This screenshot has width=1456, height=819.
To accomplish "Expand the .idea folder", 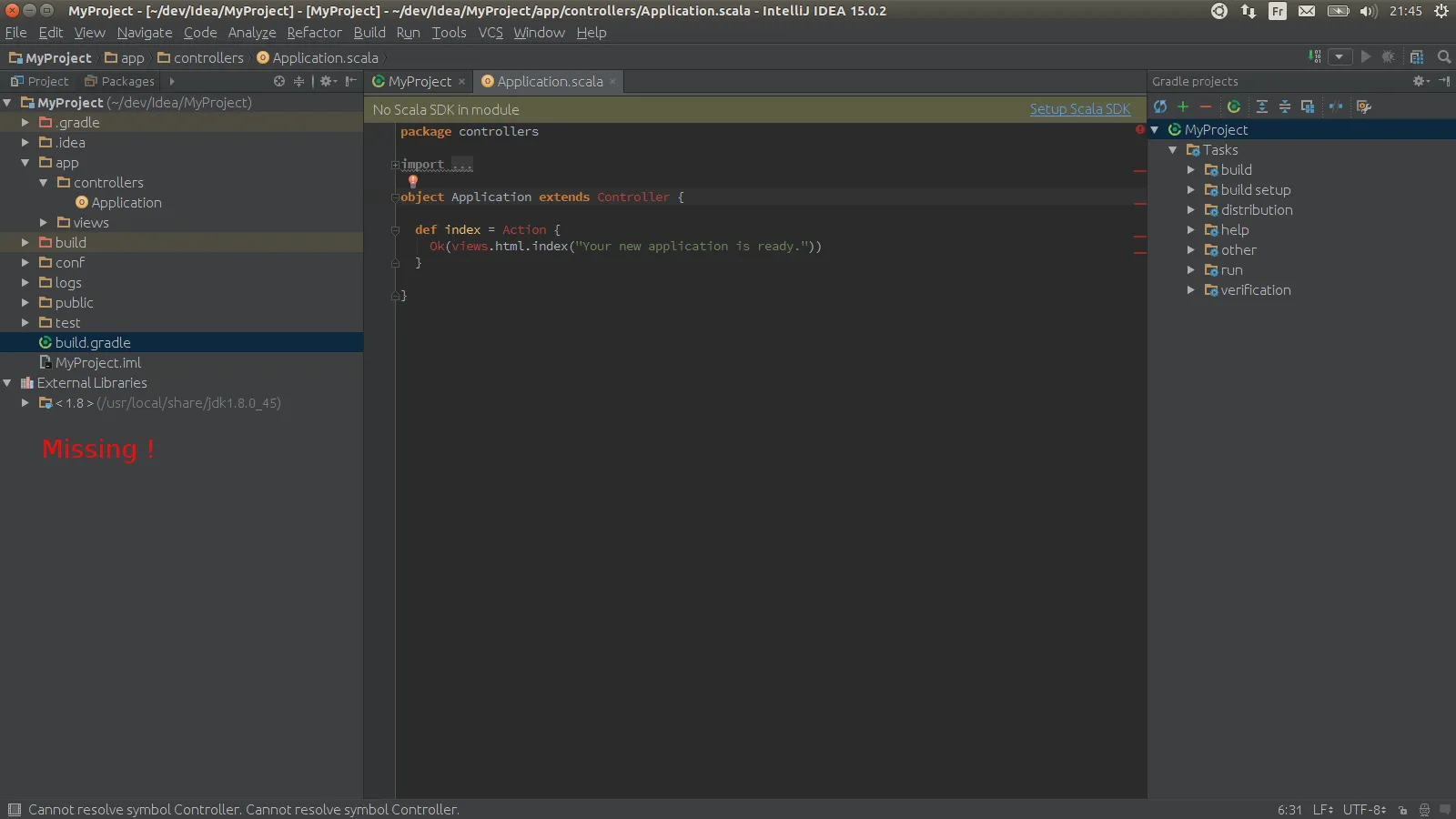I will pyautogui.click(x=25, y=142).
